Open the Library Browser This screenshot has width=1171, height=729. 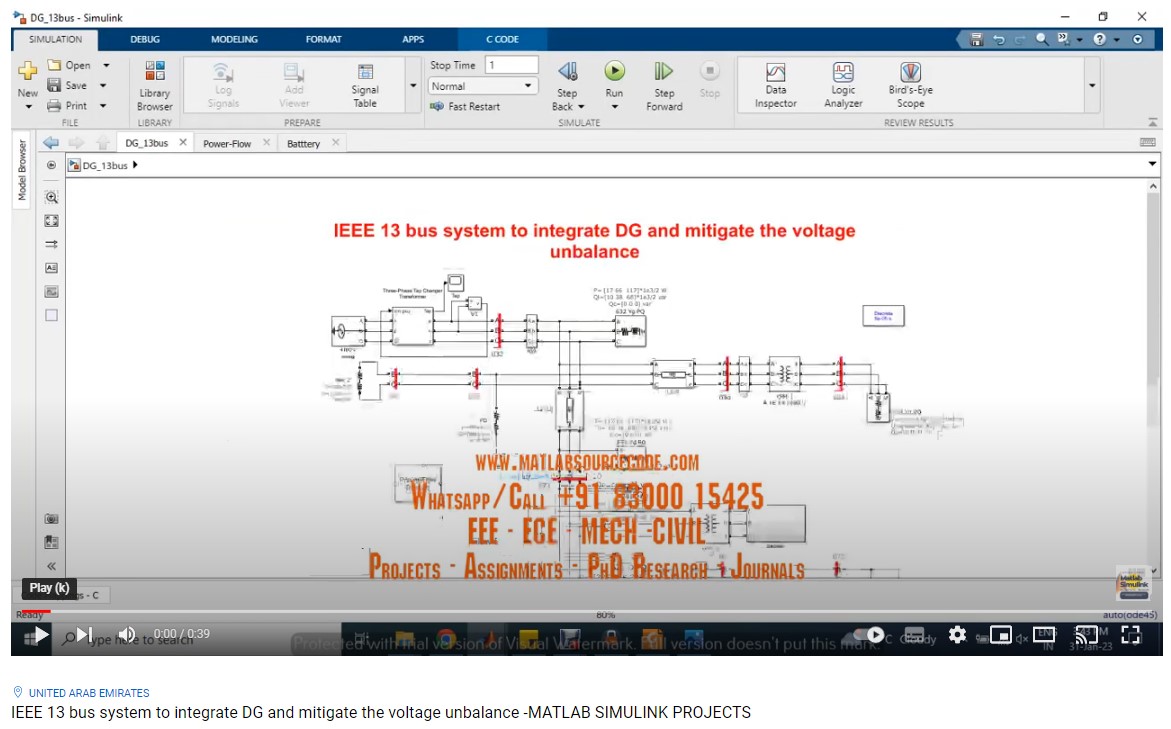(x=155, y=85)
